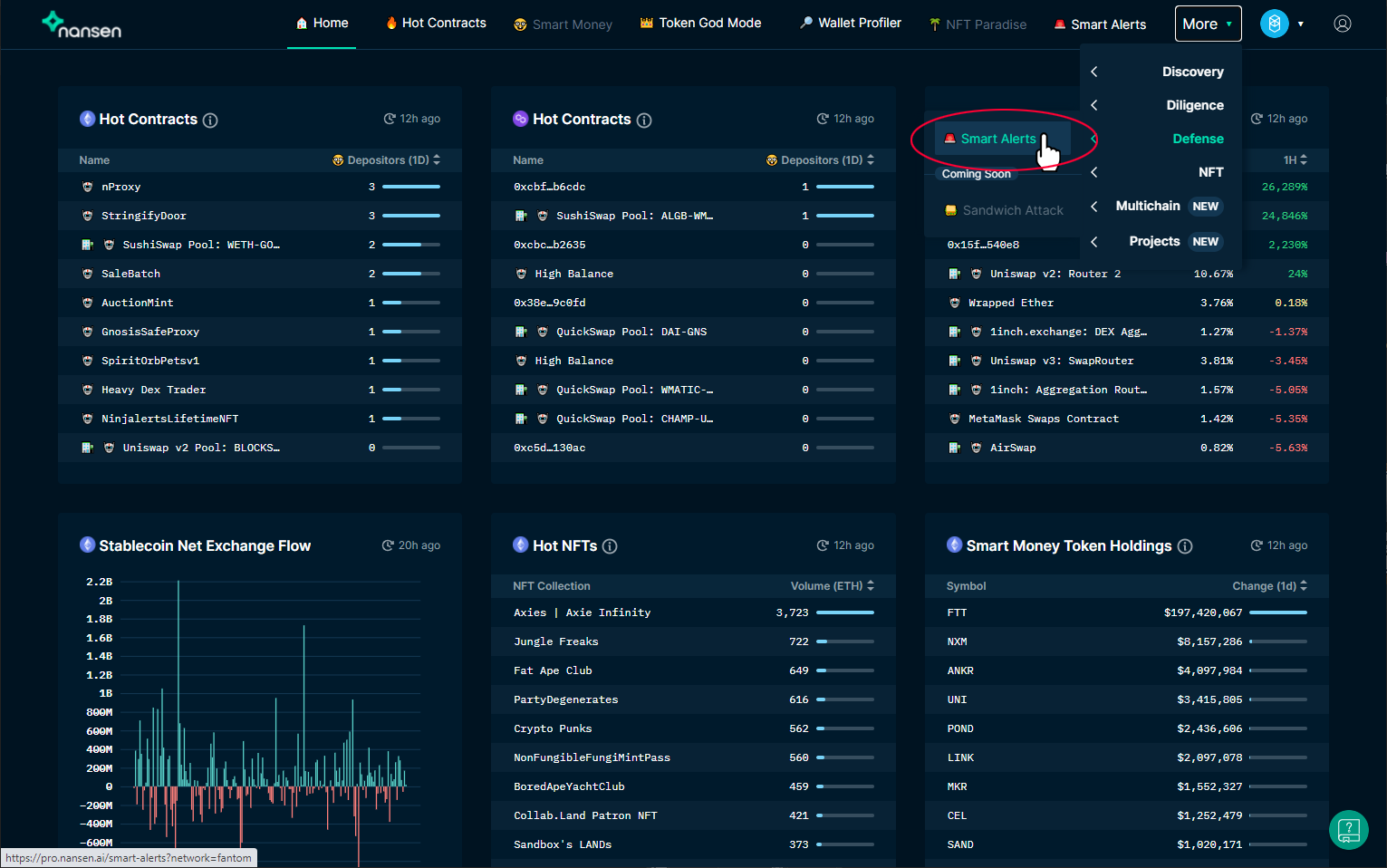Viewport: 1387px width, 868px height.
Task: Click the Polygon icon beside Hot Contracts title
Action: point(521,119)
